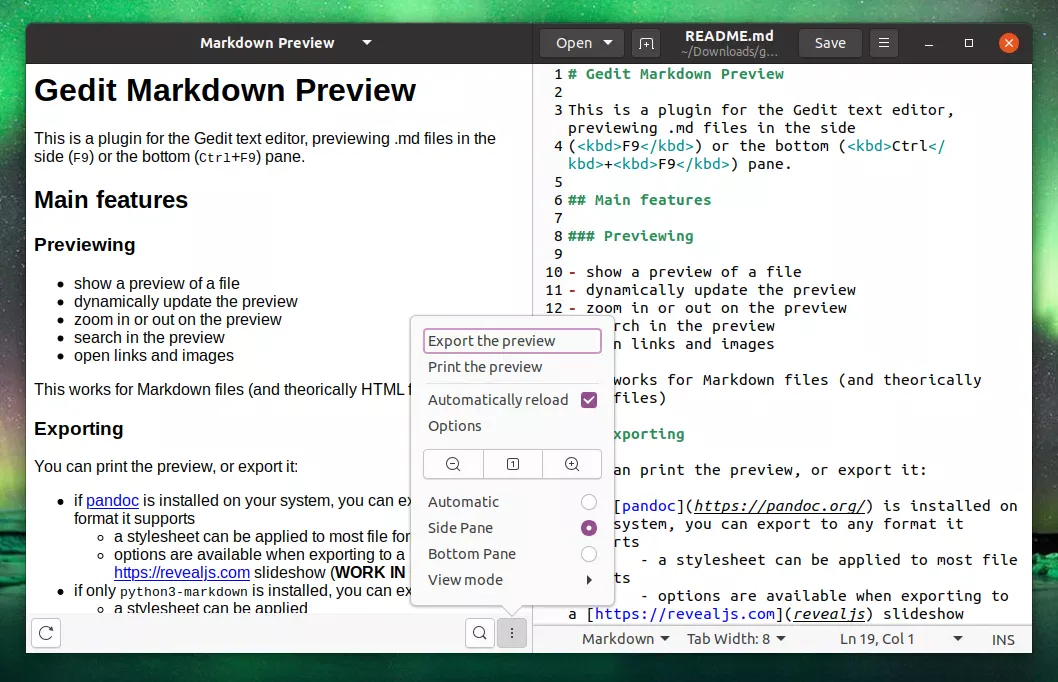Close the gedit window
The image size is (1058, 682).
pos(1009,43)
